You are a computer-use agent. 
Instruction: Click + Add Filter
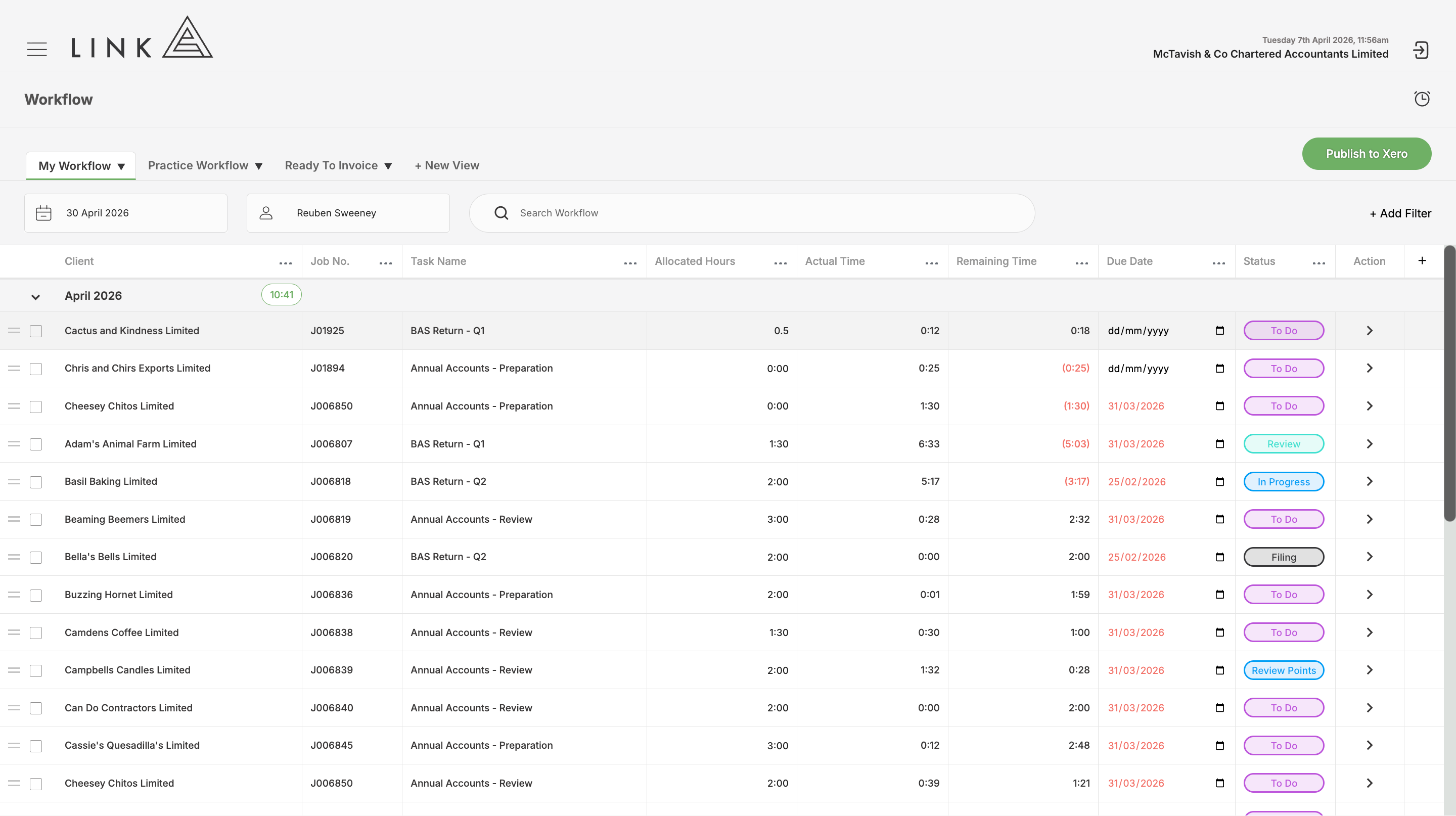point(1400,214)
